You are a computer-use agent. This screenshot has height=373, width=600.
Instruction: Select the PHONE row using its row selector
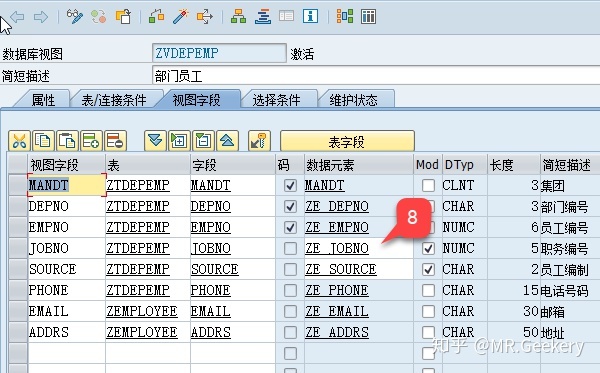click(x=18, y=290)
